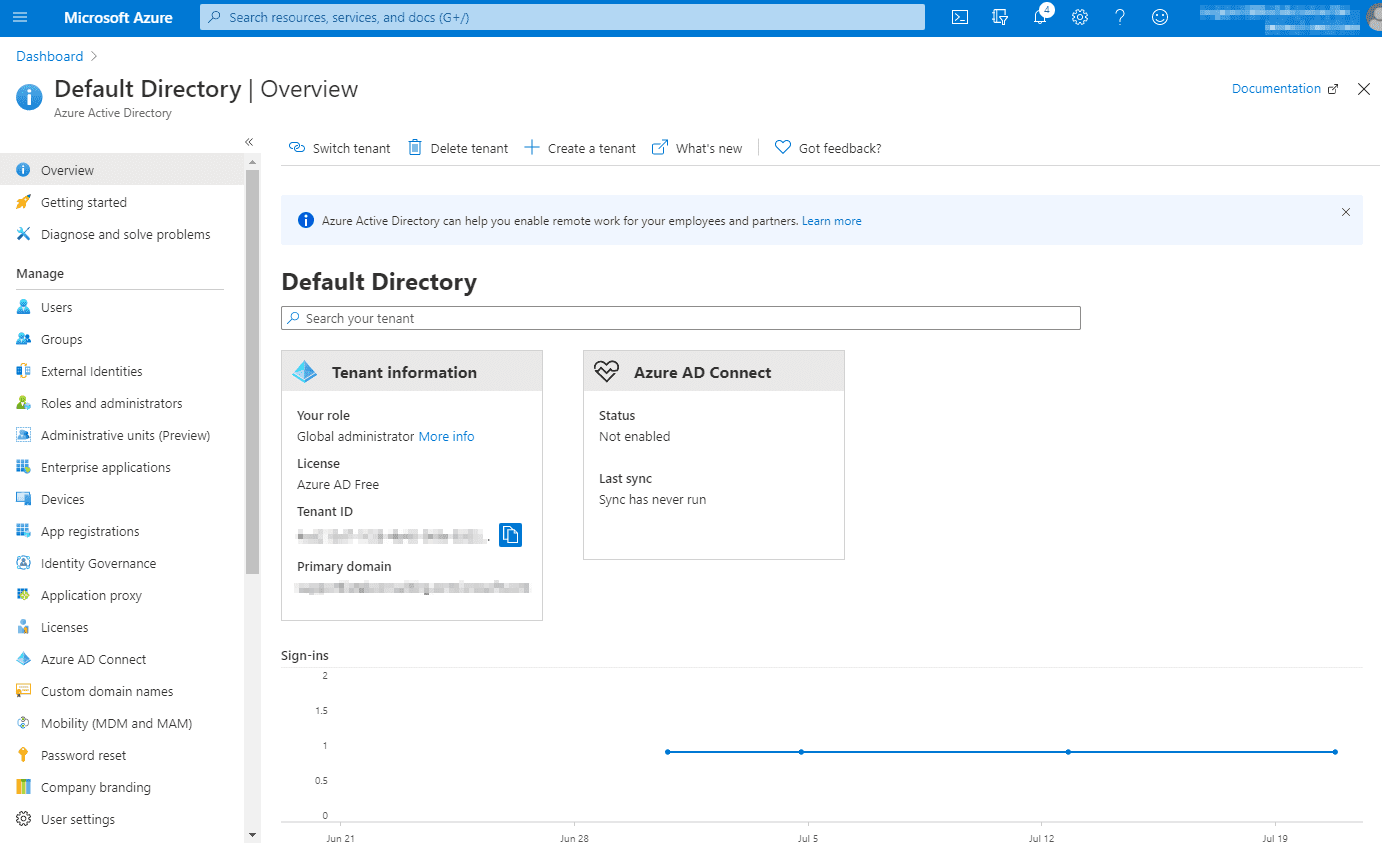Open More info link for your role
The image size is (1382, 843).
click(x=446, y=437)
